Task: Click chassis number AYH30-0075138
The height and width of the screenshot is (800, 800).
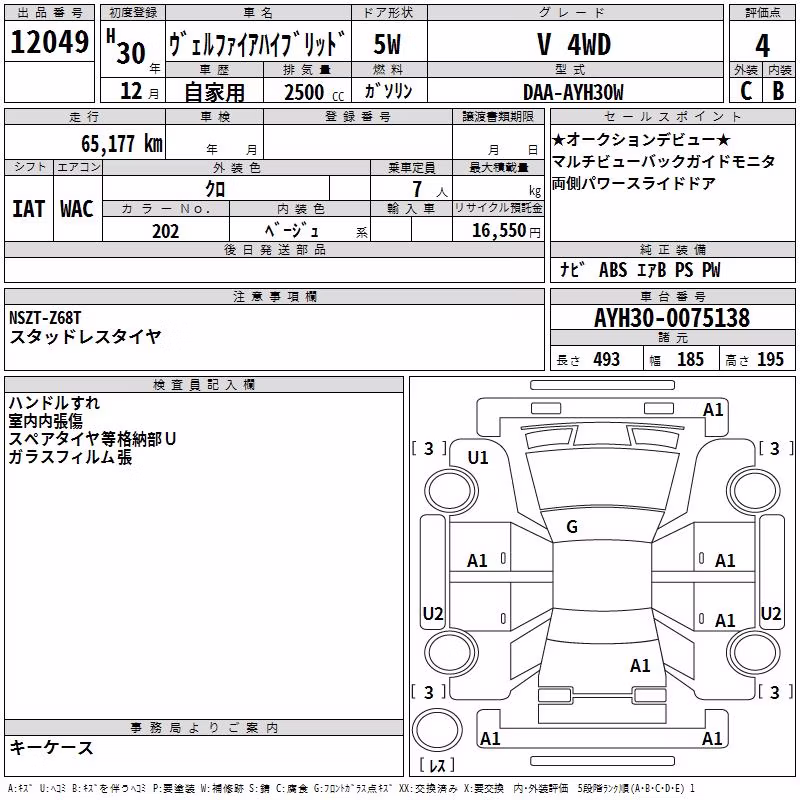Action: click(x=672, y=318)
